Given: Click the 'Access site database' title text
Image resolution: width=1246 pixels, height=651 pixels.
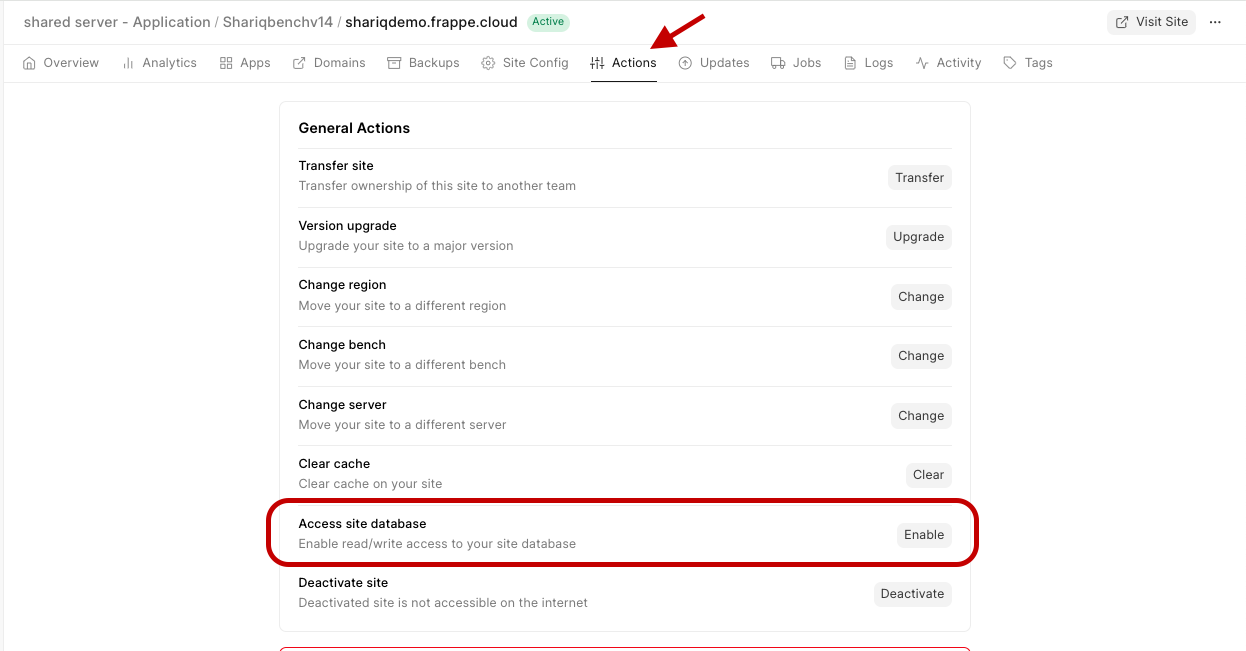Looking at the screenshot, I should 362,524.
